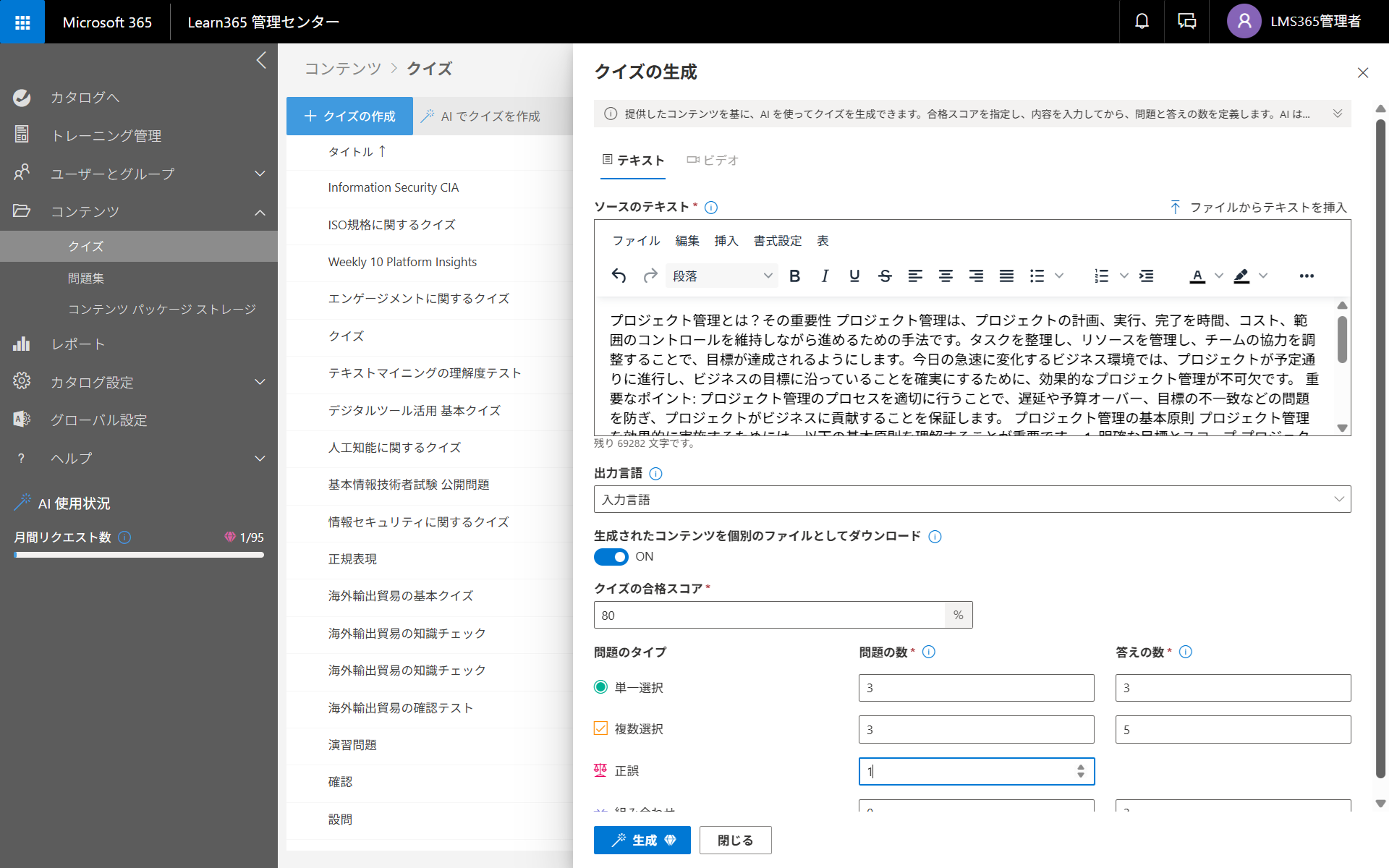Viewport: 1389px width, 868px height.
Task: Insert a bulleted list
Action: coord(1037,276)
